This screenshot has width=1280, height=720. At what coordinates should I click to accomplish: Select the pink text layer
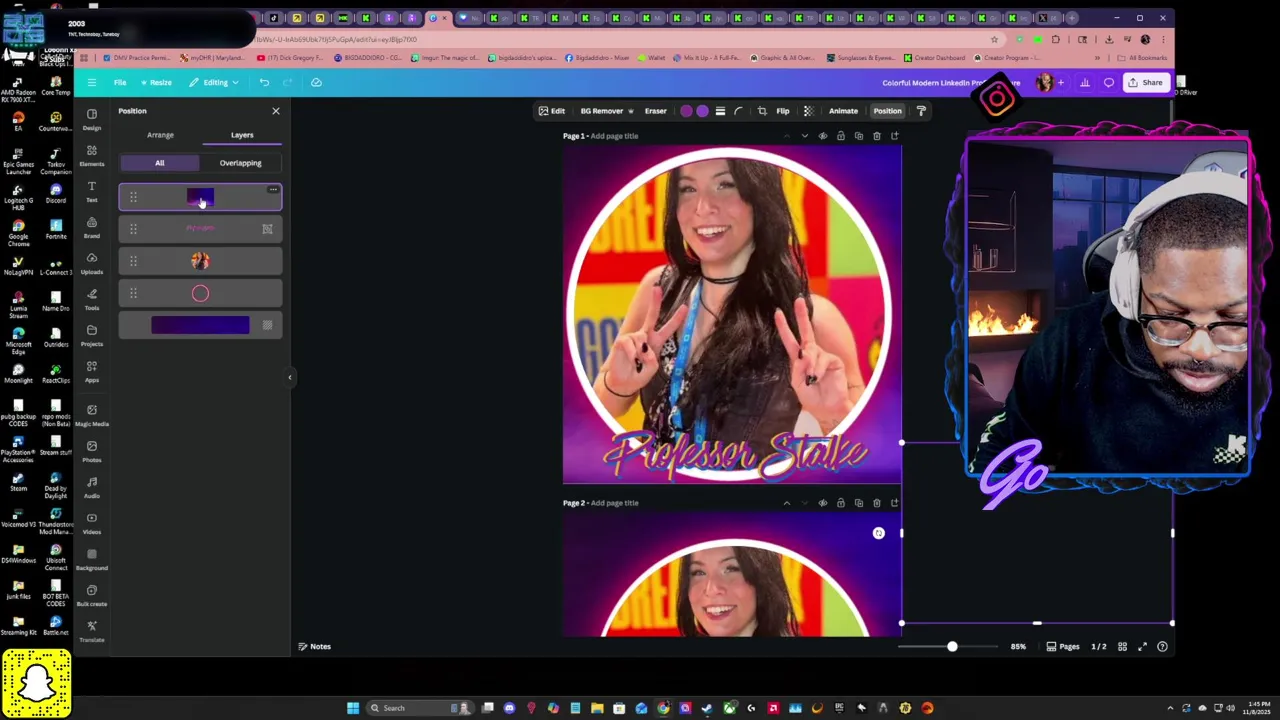point(200,229)
